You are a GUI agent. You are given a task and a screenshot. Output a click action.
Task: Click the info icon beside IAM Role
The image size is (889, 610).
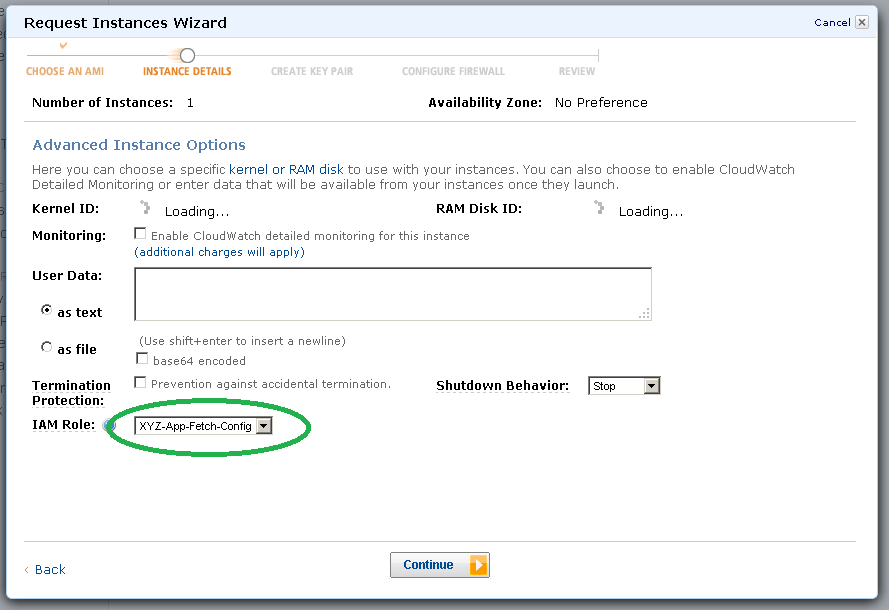[110, 424]
